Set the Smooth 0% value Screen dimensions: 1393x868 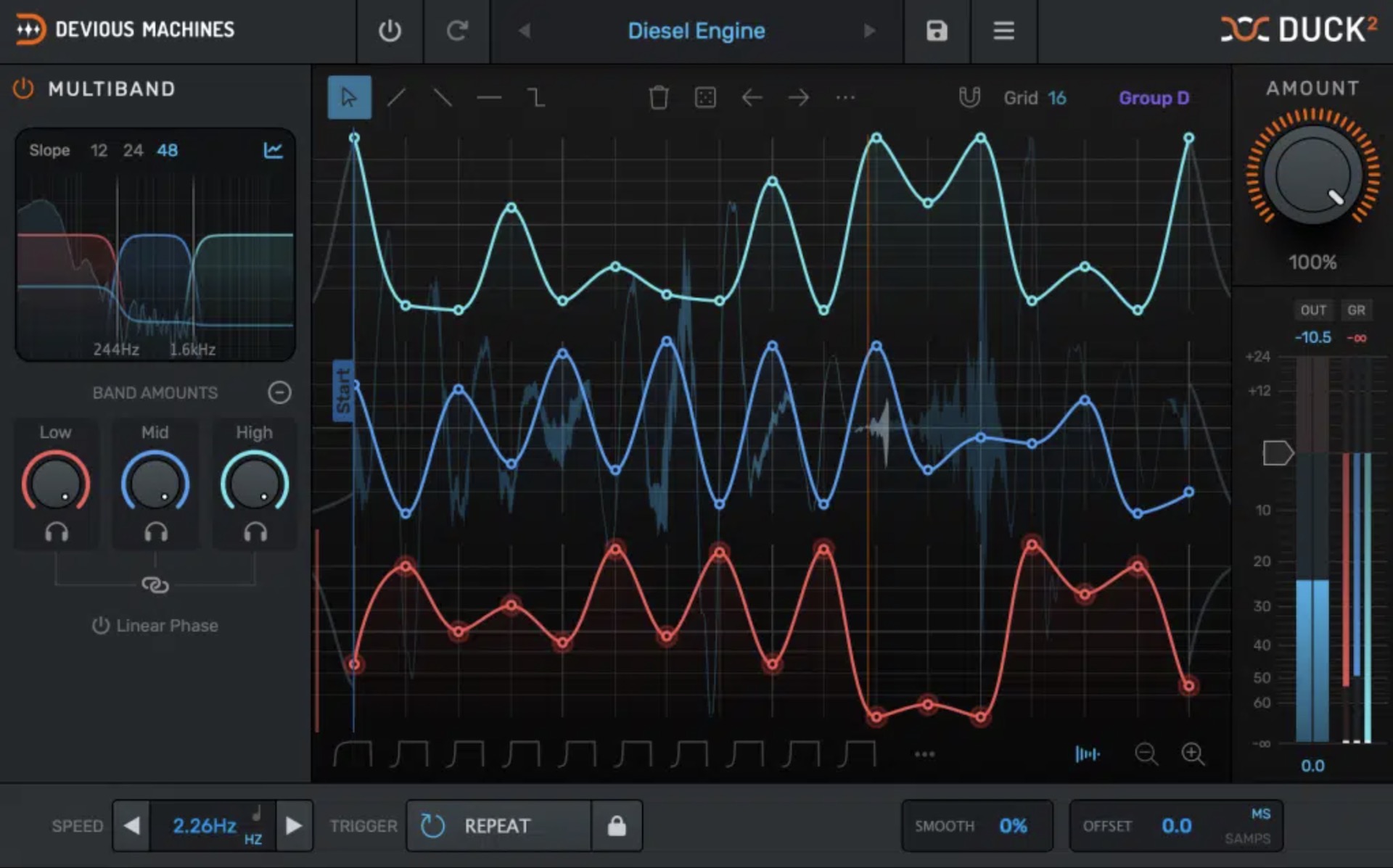pyautogui.click(x=1013, y=825)
